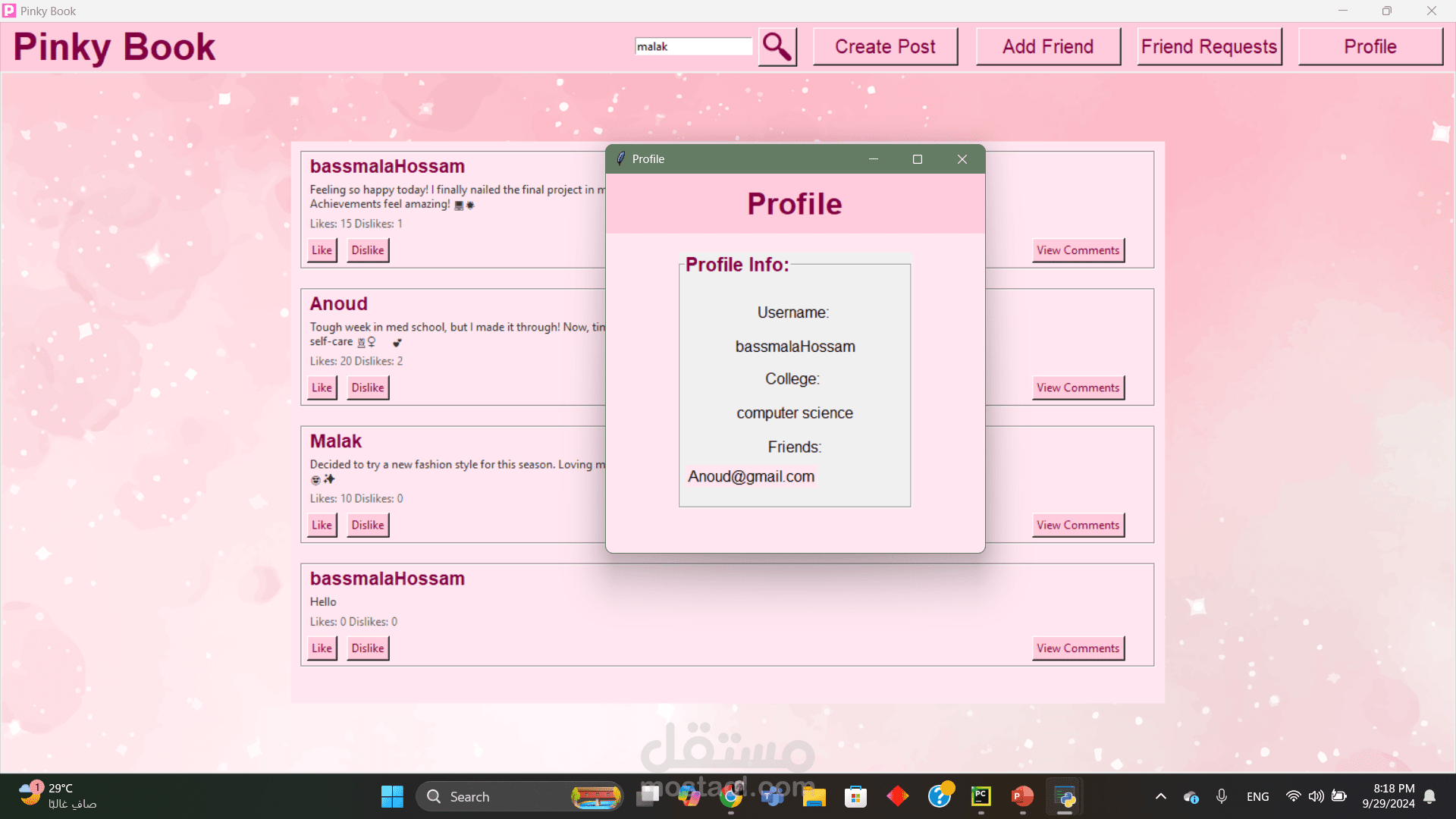Open the notification bell in the tray

[x=1429, y=796]
